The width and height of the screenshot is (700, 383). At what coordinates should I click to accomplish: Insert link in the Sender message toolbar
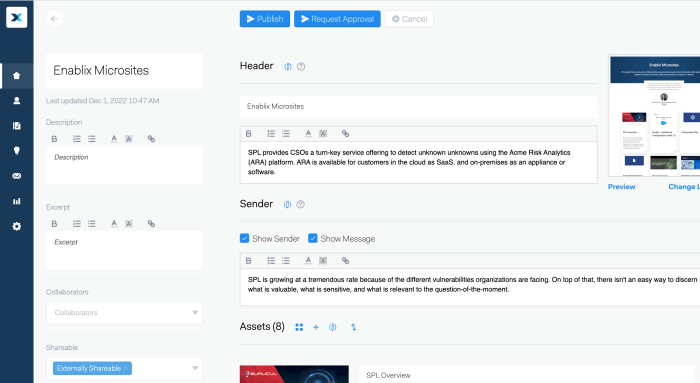point(345,261)
